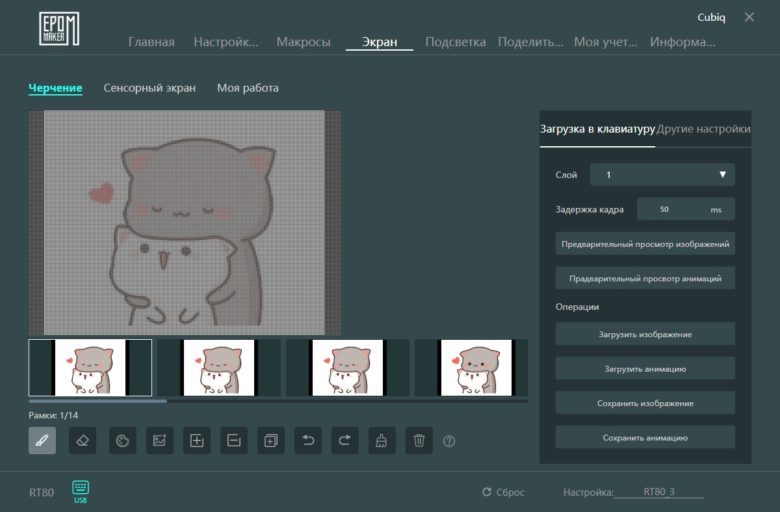Duplicate the current frame icon
Screen dimensions: 780x512
271,440
